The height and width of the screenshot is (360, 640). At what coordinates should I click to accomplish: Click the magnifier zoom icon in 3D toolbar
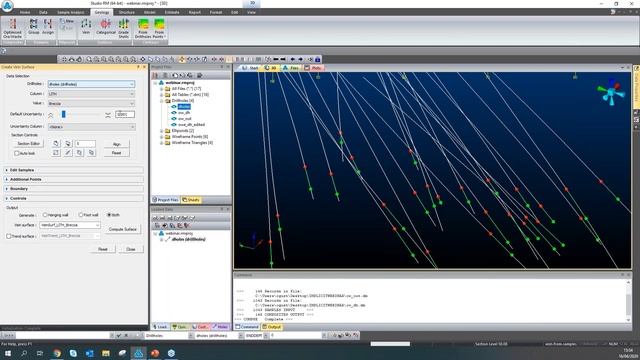coord(89,60)
